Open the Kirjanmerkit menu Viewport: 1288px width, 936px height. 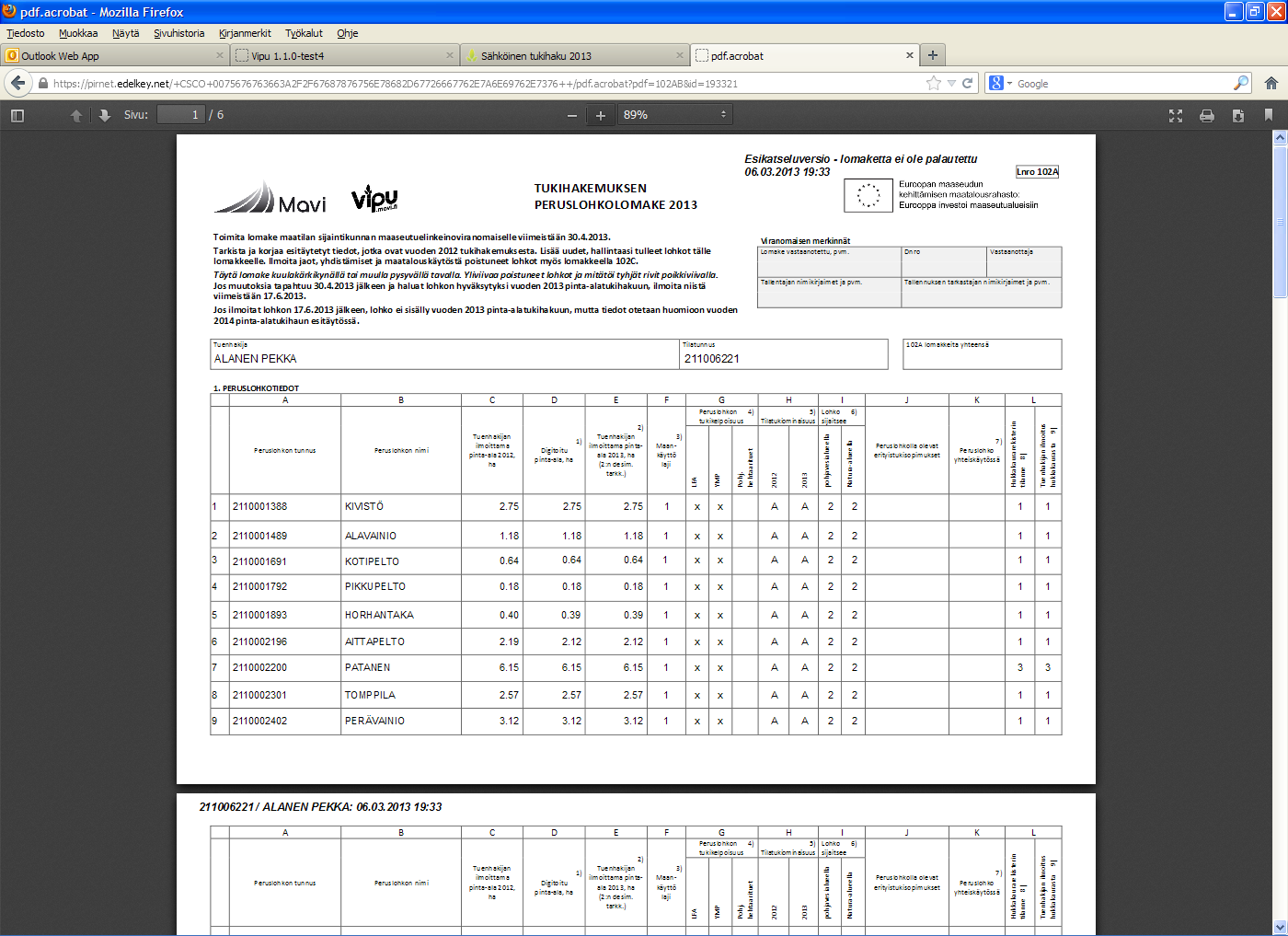pos(245,33)
